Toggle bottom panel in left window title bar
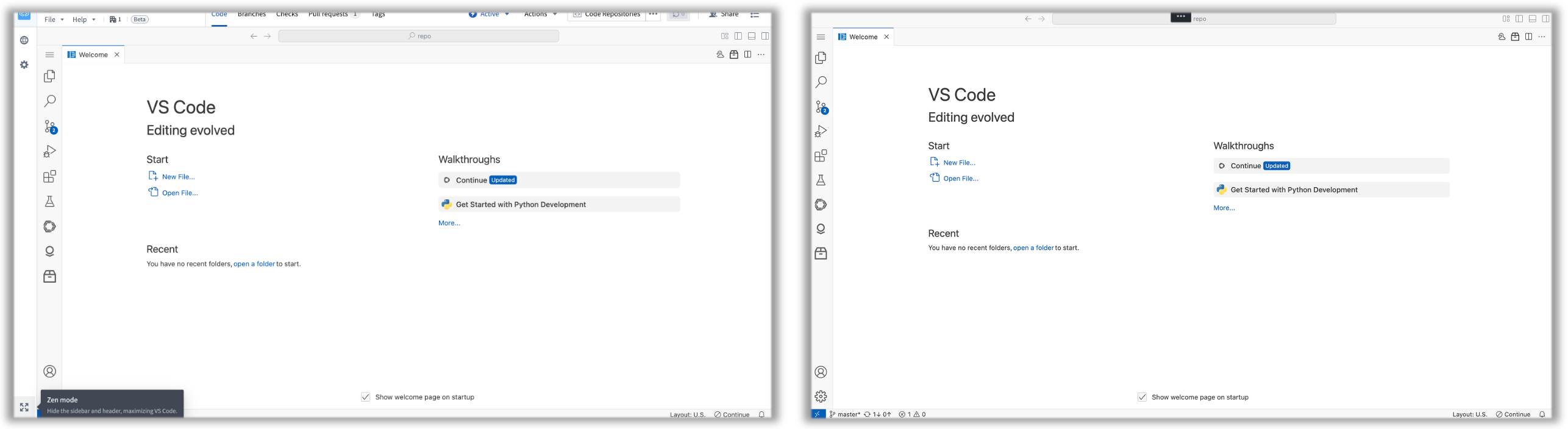Image resolution: width=1568 pixels, height=429 pixels. [x=752, y=36]
